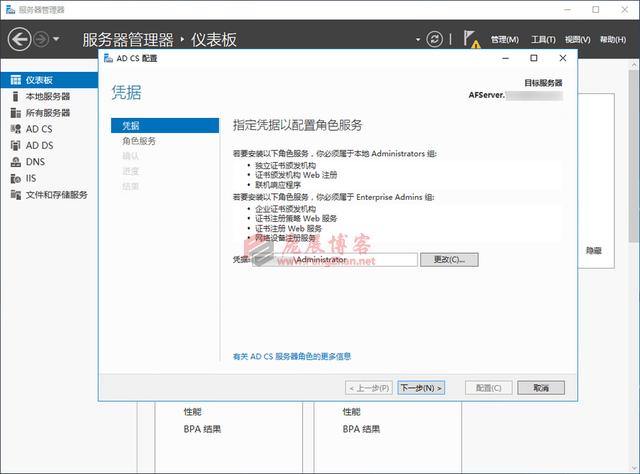Click the AFServer target server name

pyautogui.click(x=516, y=95)
